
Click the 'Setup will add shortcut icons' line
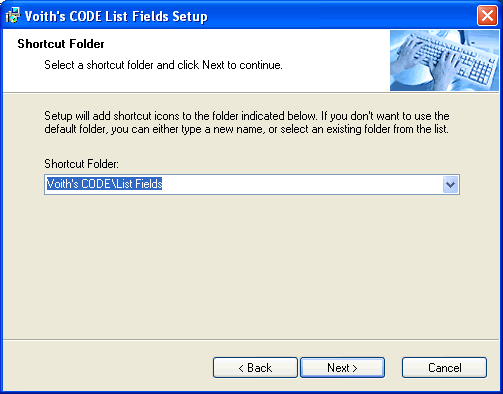(247, 116)
